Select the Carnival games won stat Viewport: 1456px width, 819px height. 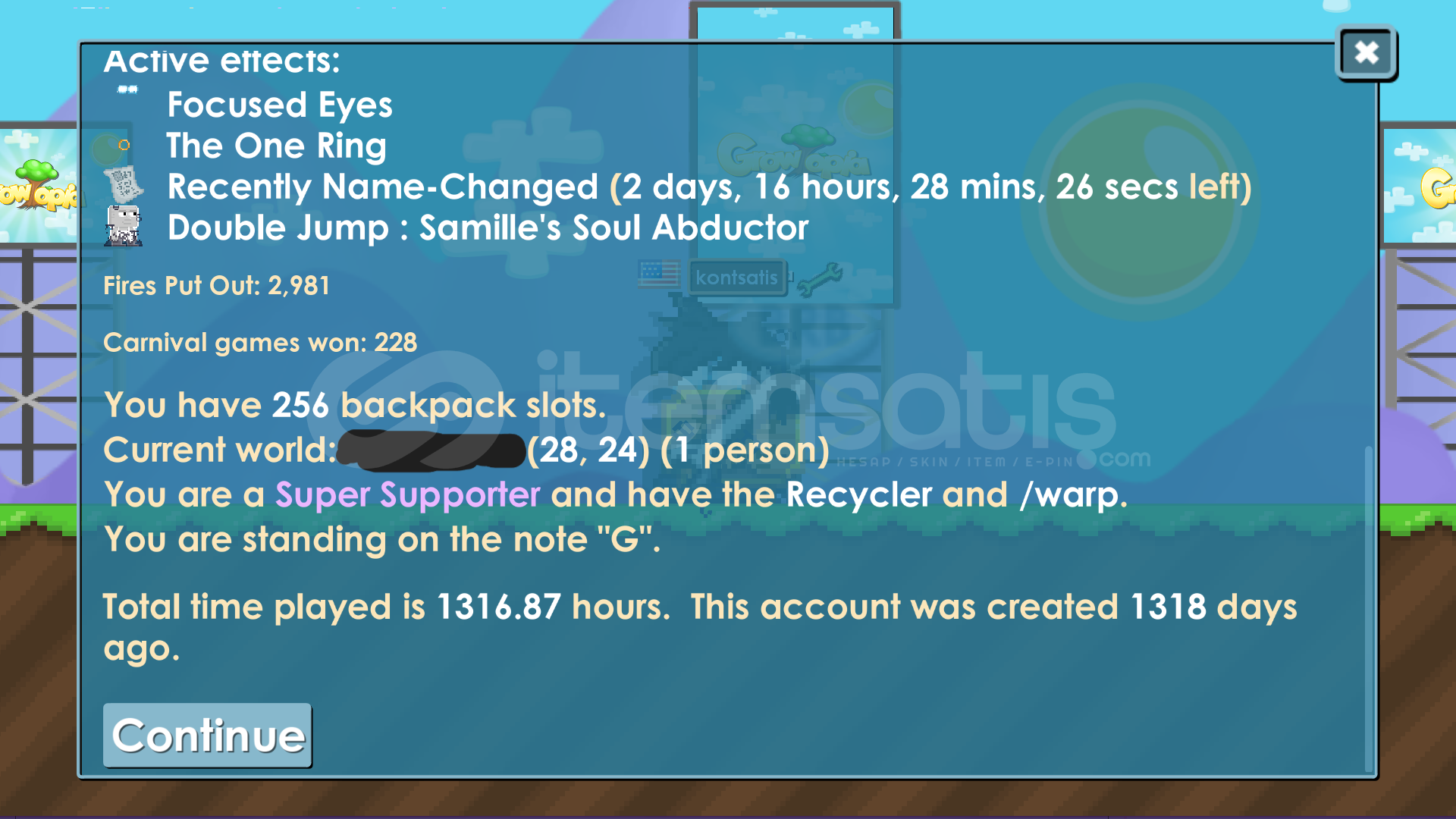(260, 343)
